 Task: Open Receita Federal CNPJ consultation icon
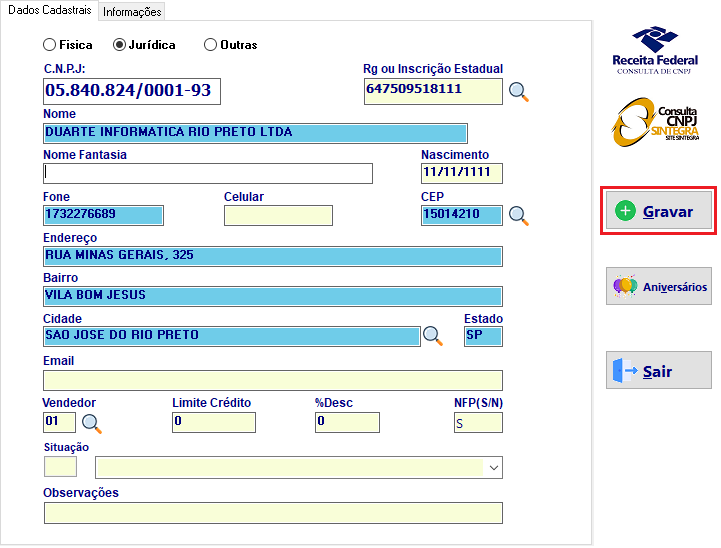655,51
